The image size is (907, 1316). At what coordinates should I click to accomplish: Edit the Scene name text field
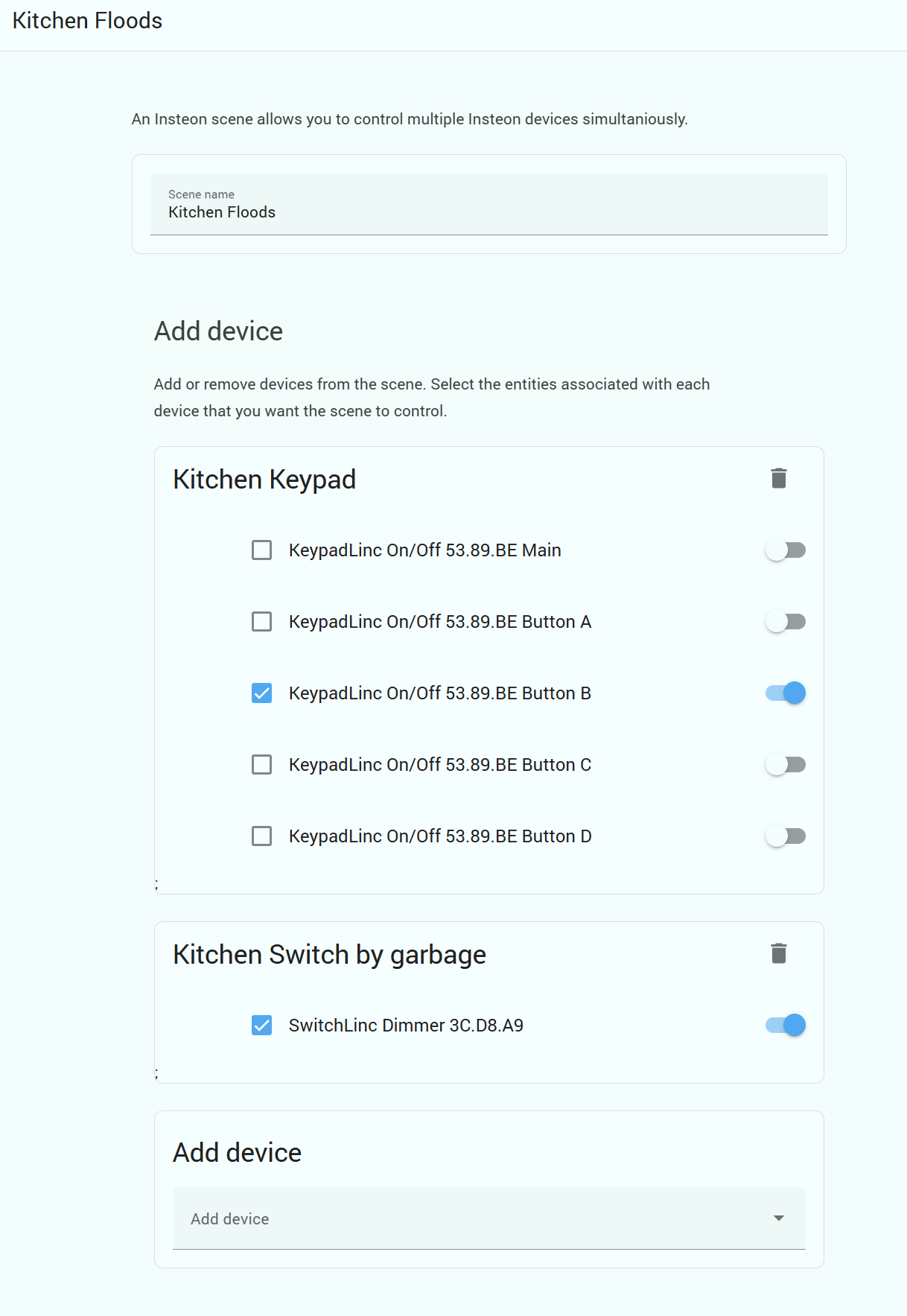pyautogui.click(x=488, y=212)
